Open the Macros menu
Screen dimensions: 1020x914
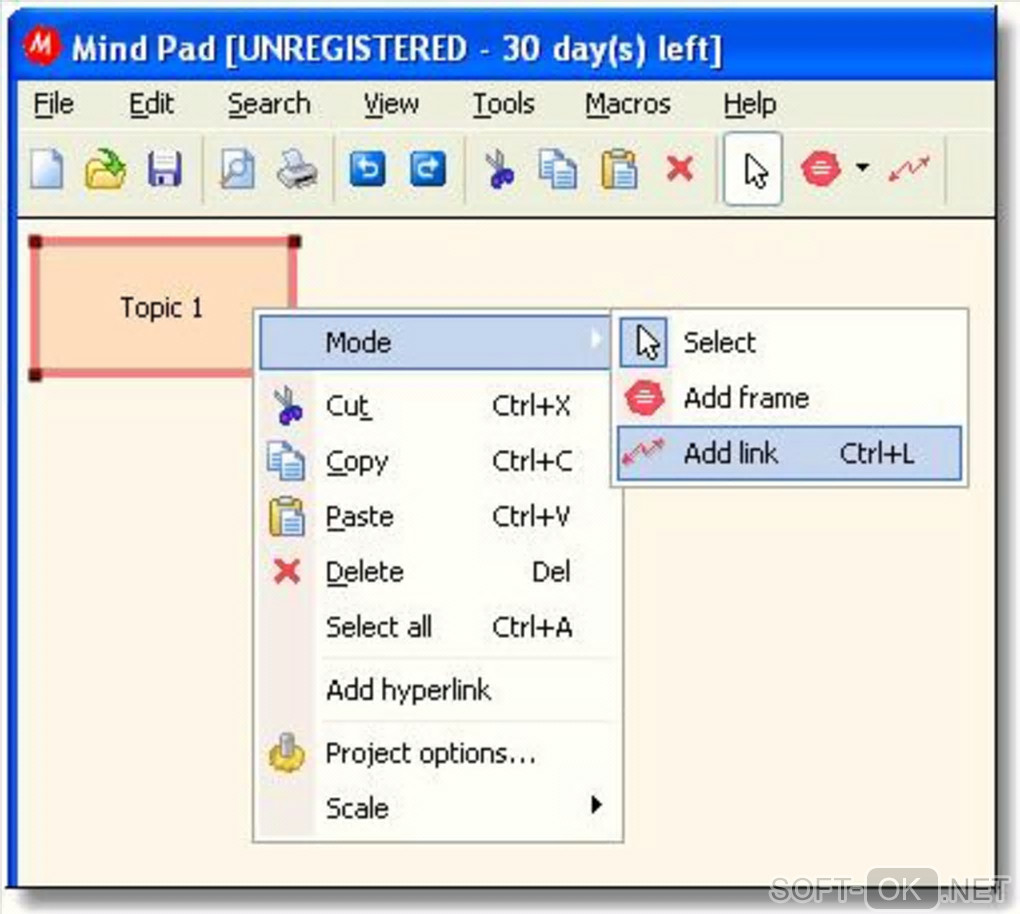628,104
